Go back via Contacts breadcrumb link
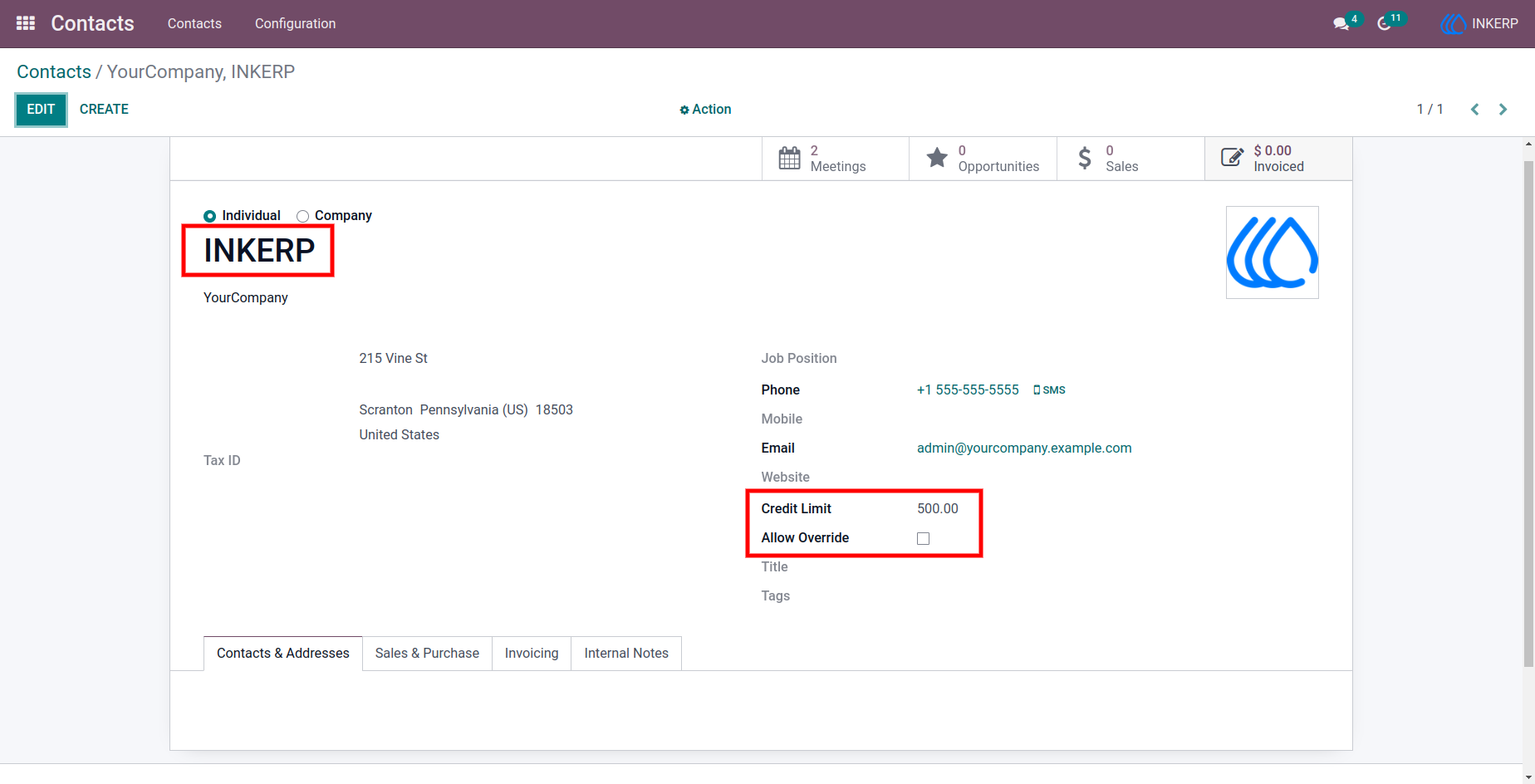Viewport: 1535px width, 784px height. click(54, 71)
